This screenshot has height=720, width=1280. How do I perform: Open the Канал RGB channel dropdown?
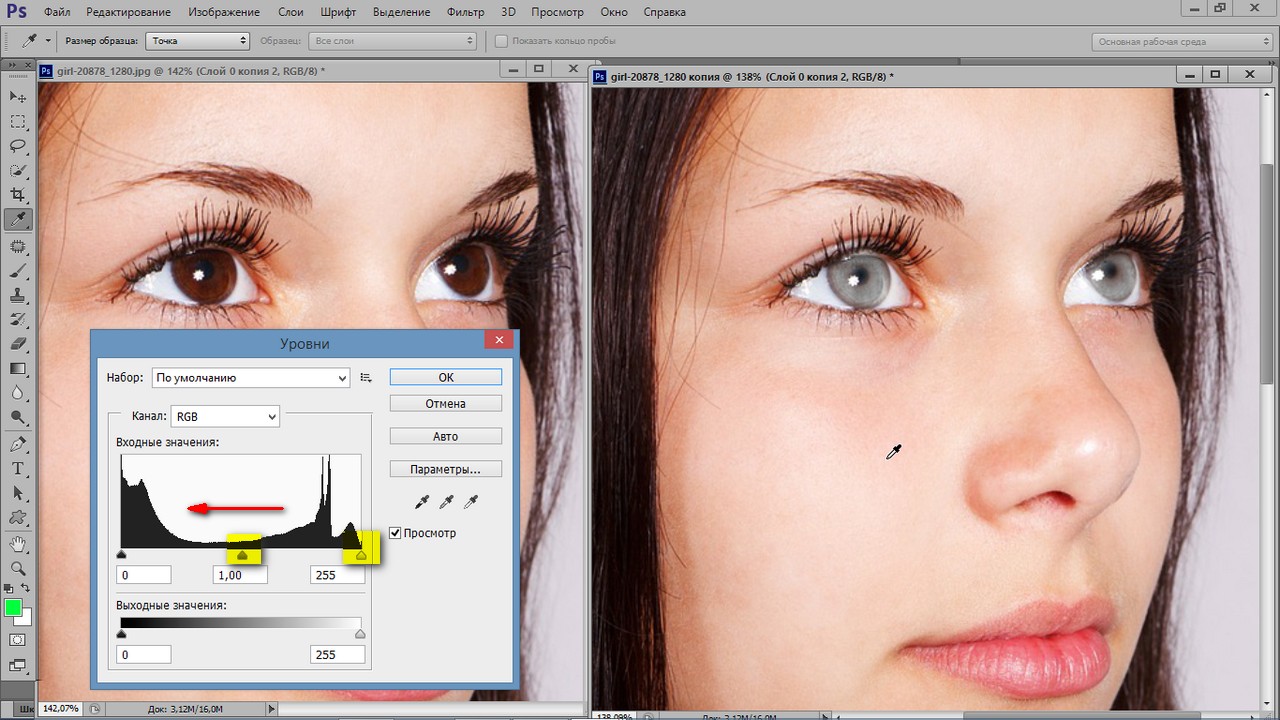(225, 416)
